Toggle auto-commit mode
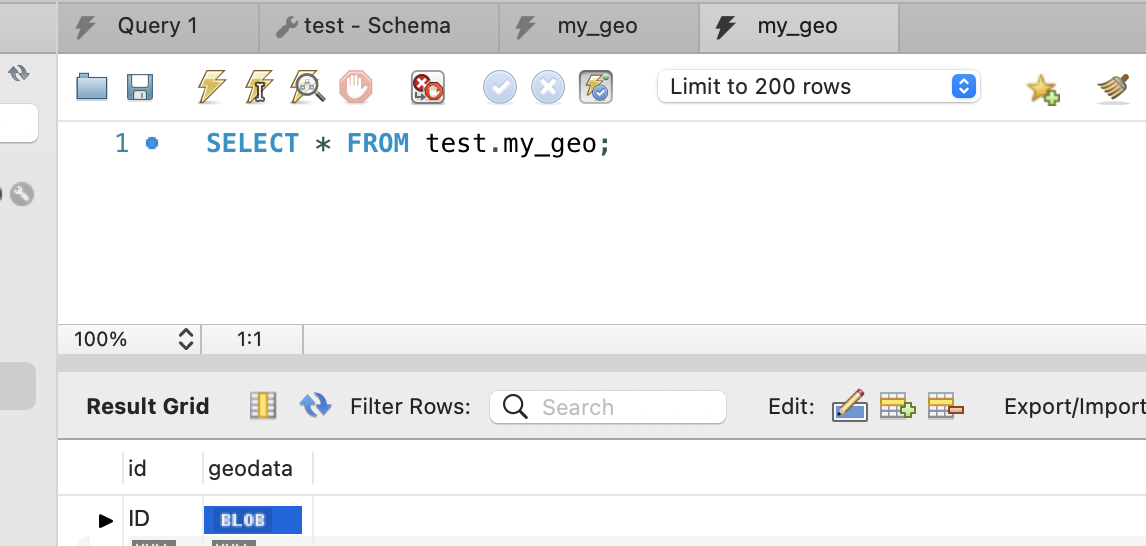This screenshot has height=546, width=1146. tap(596, 87)
